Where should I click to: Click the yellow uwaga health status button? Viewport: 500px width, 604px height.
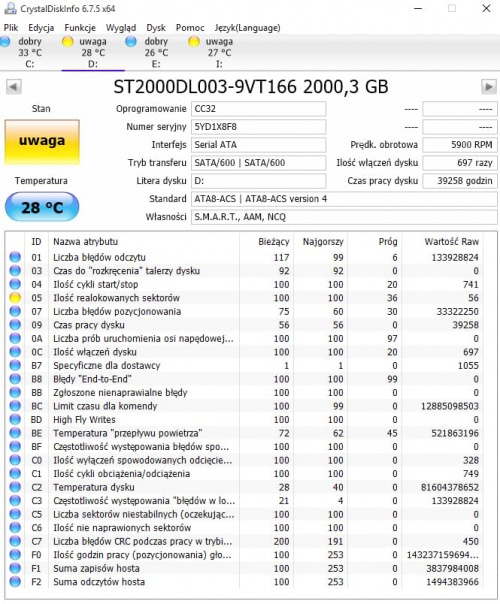(x=42, y=142)
